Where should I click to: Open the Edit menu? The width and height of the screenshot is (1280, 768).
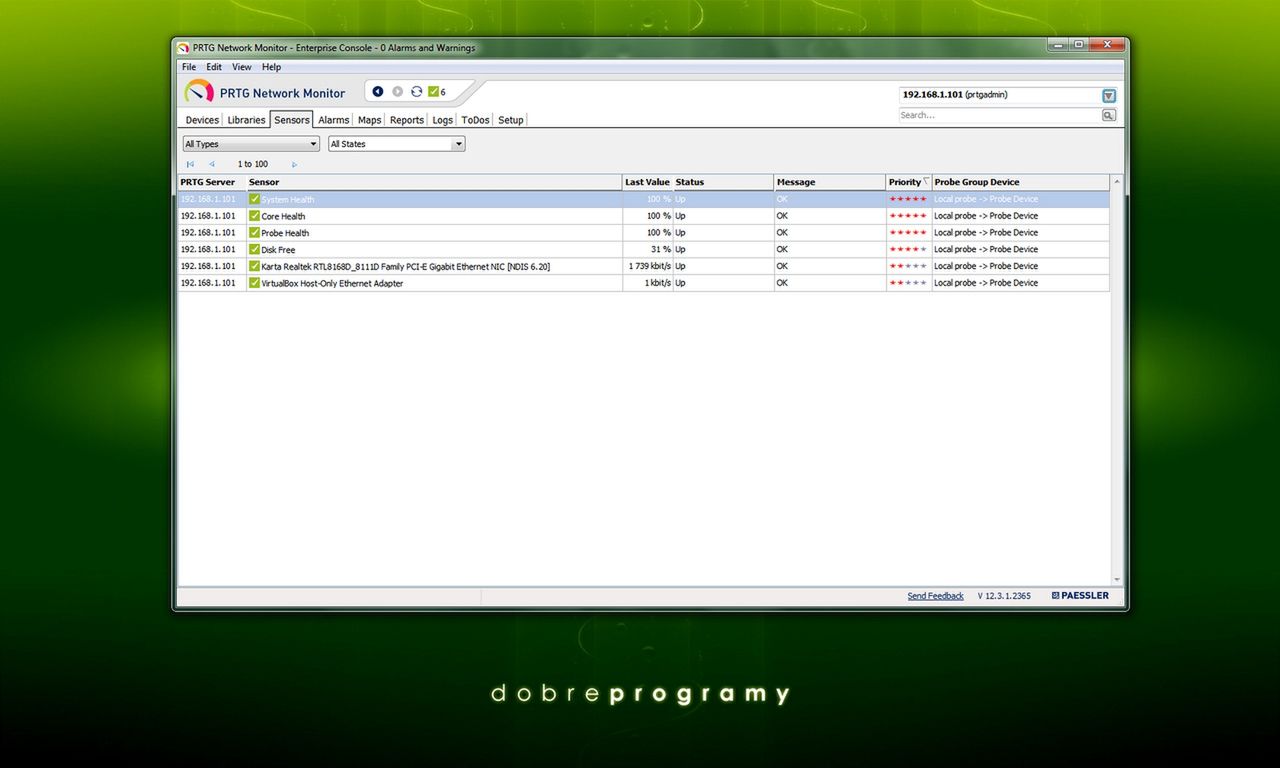[x=214, y=67]
